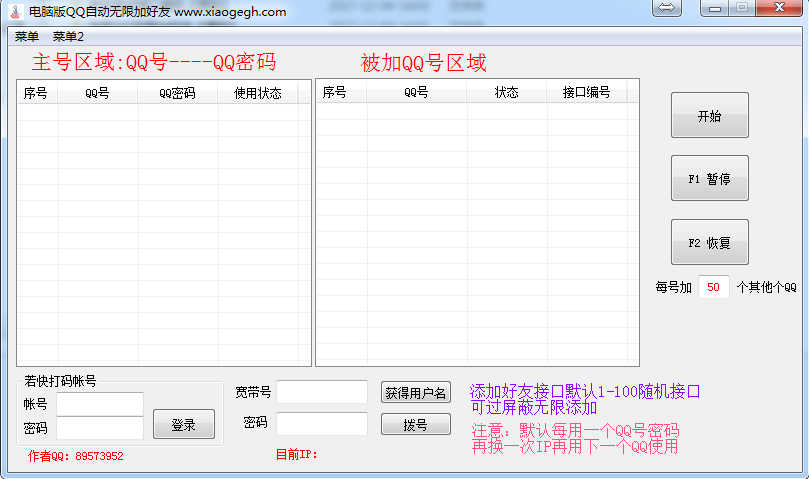Image resolution: width=809 pixels, height=479 pixels.
Task: Select the 状态 column header
Action: [507, 92]
